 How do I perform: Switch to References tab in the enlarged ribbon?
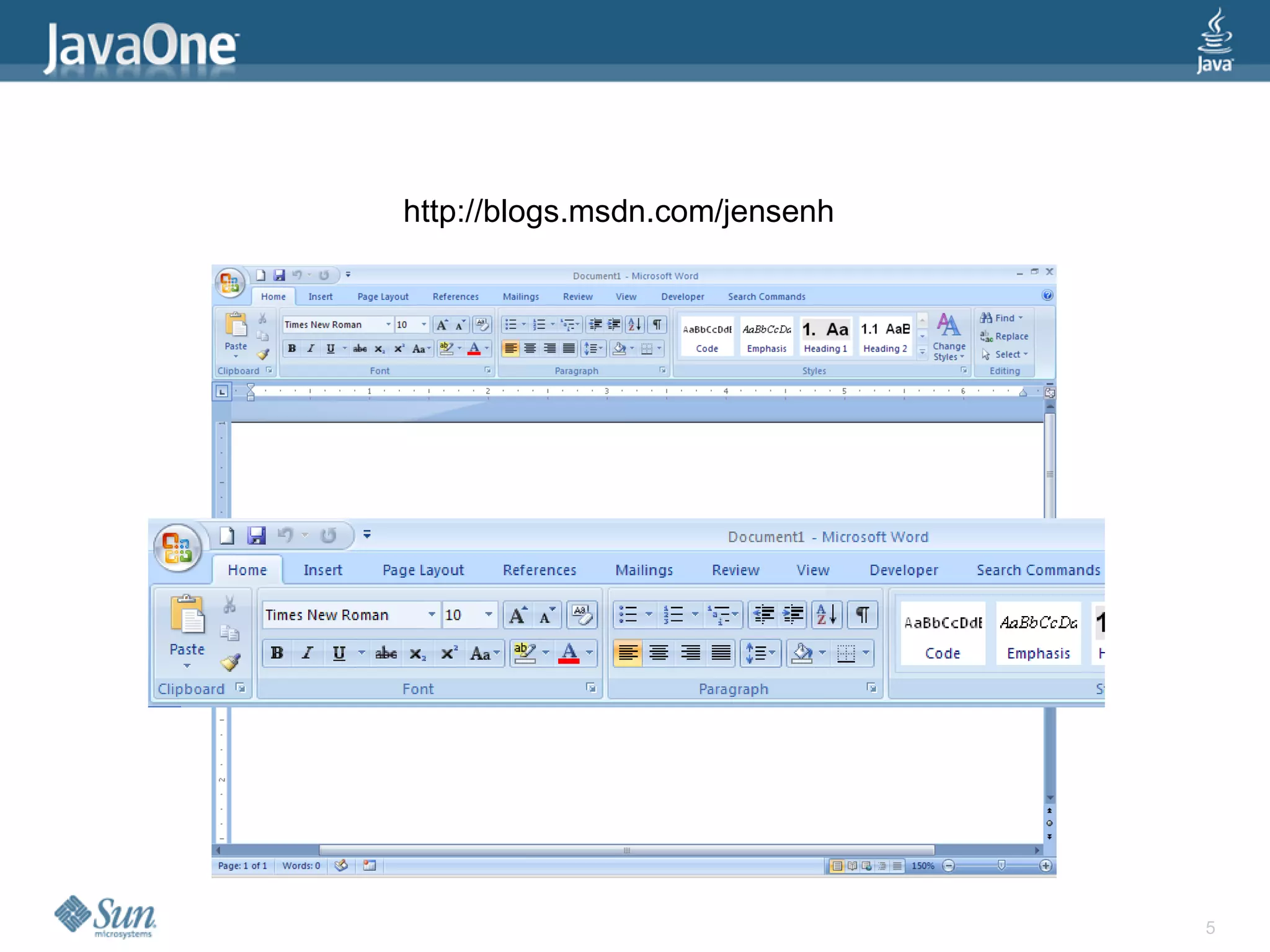540,570
